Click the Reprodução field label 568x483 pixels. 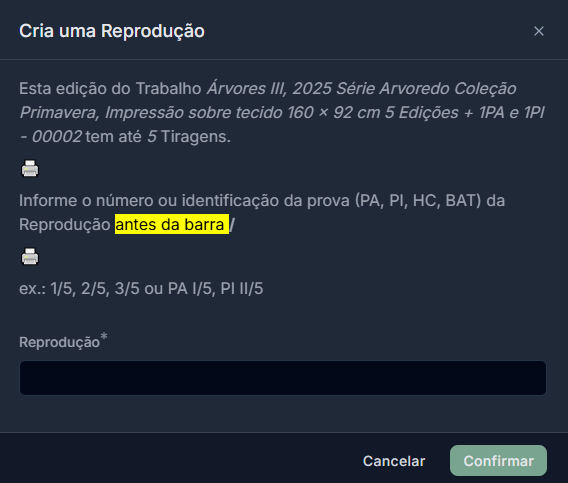[x=59, y=342]
